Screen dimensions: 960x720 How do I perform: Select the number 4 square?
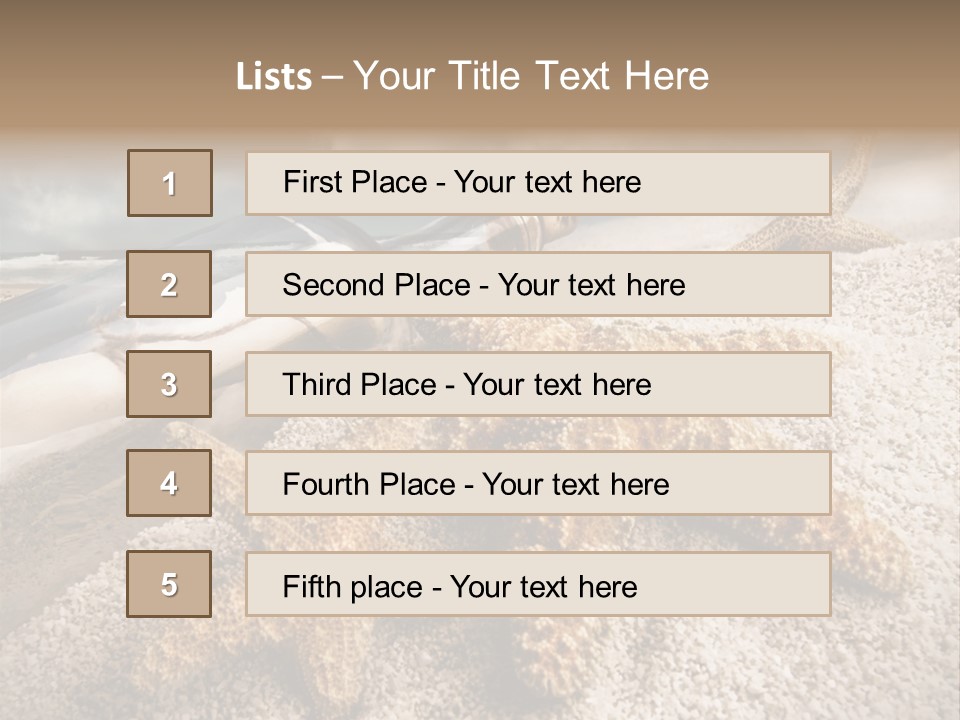click(x=169, y=483)
